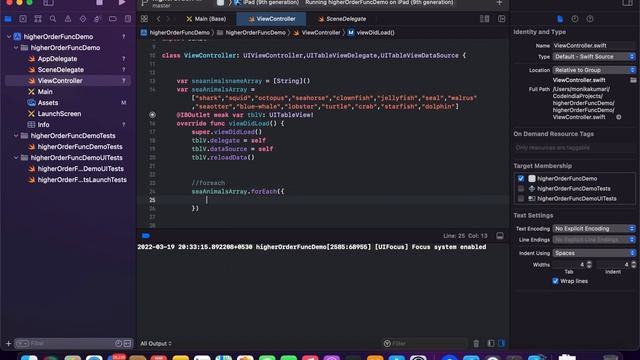Switch to the SceneDelegate tab
This screenshot has height=360, width=640.
pos(342,19)
